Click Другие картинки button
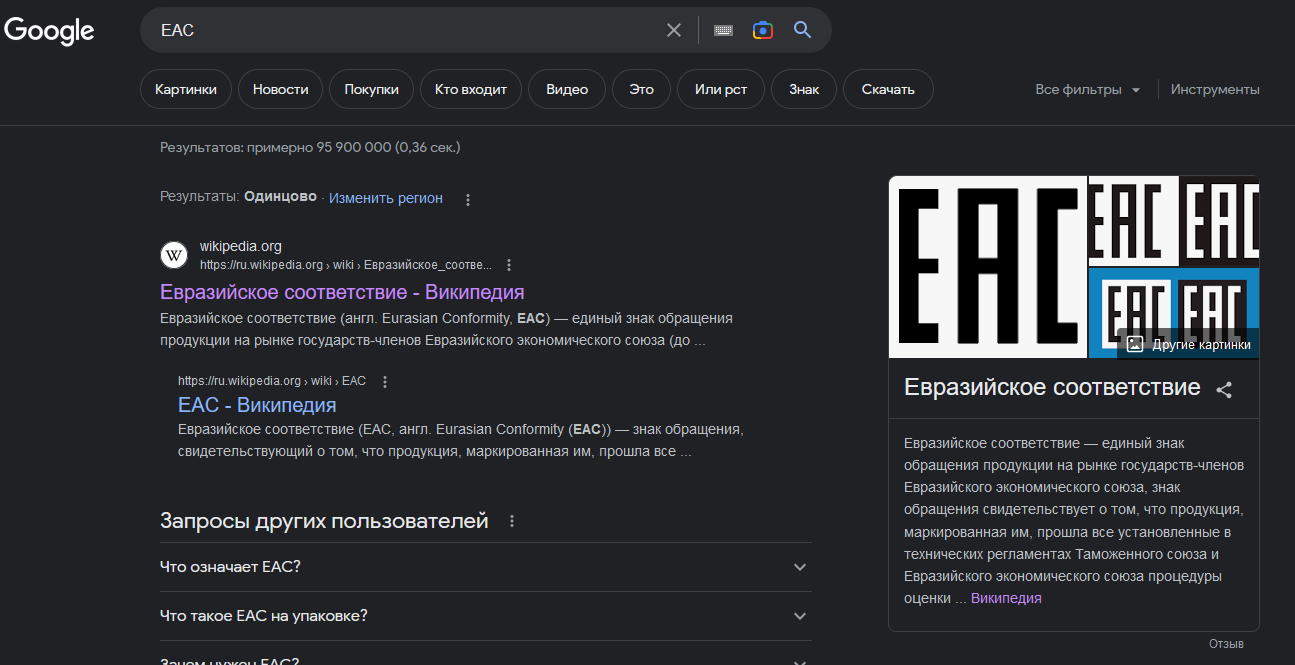 pyautogui.click(x=1188, y=344)
